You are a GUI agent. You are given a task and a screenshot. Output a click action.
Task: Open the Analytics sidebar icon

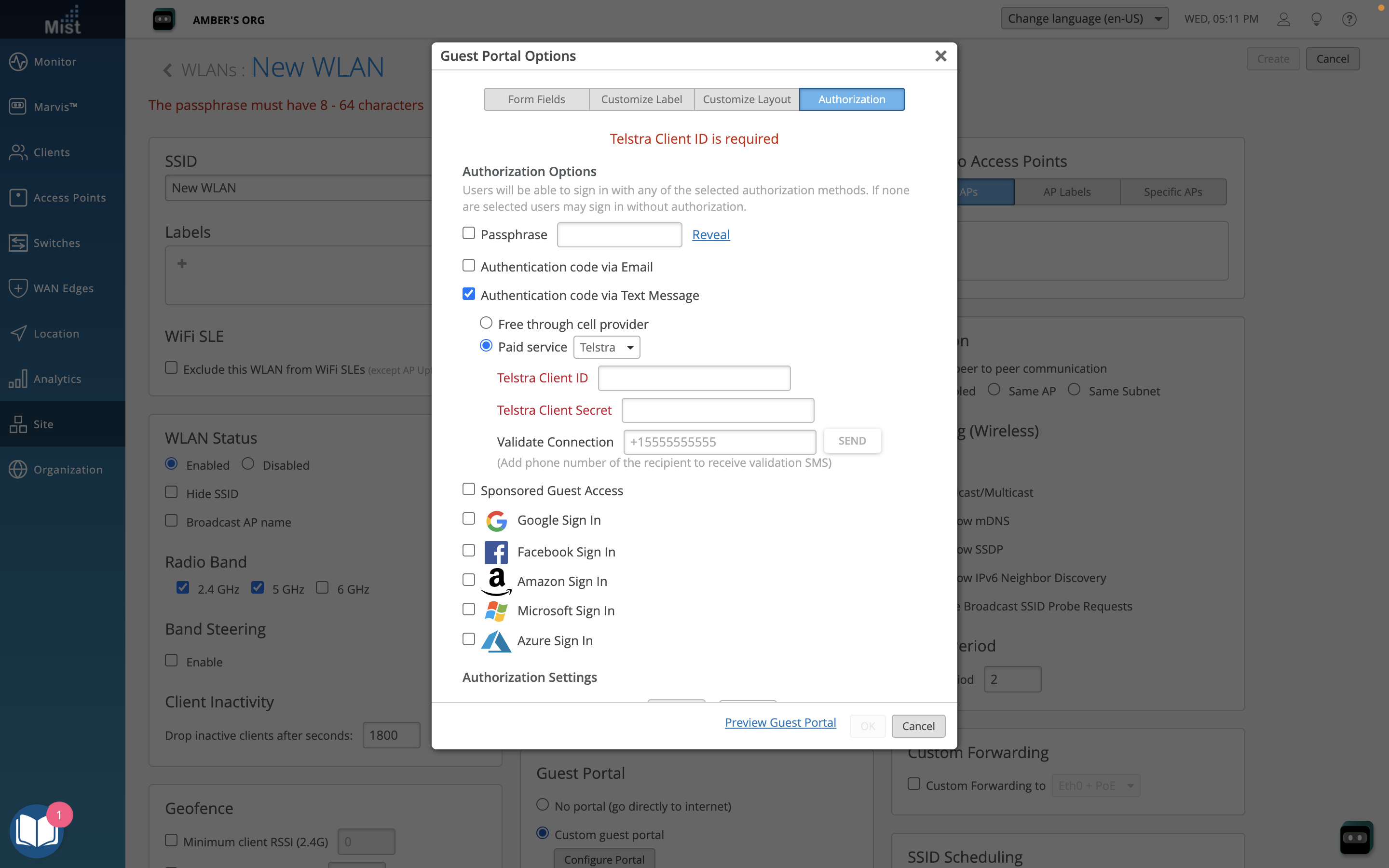tap(18, 379)
